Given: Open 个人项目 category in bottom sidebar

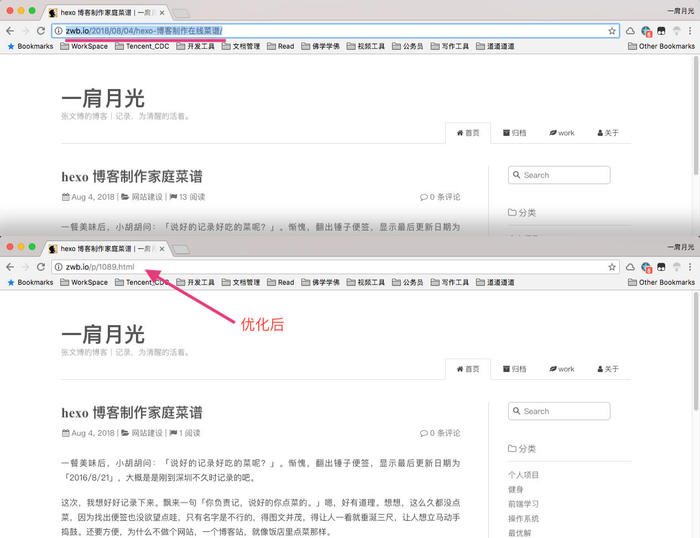Looking at the screenshot, I should click(523, 475).
